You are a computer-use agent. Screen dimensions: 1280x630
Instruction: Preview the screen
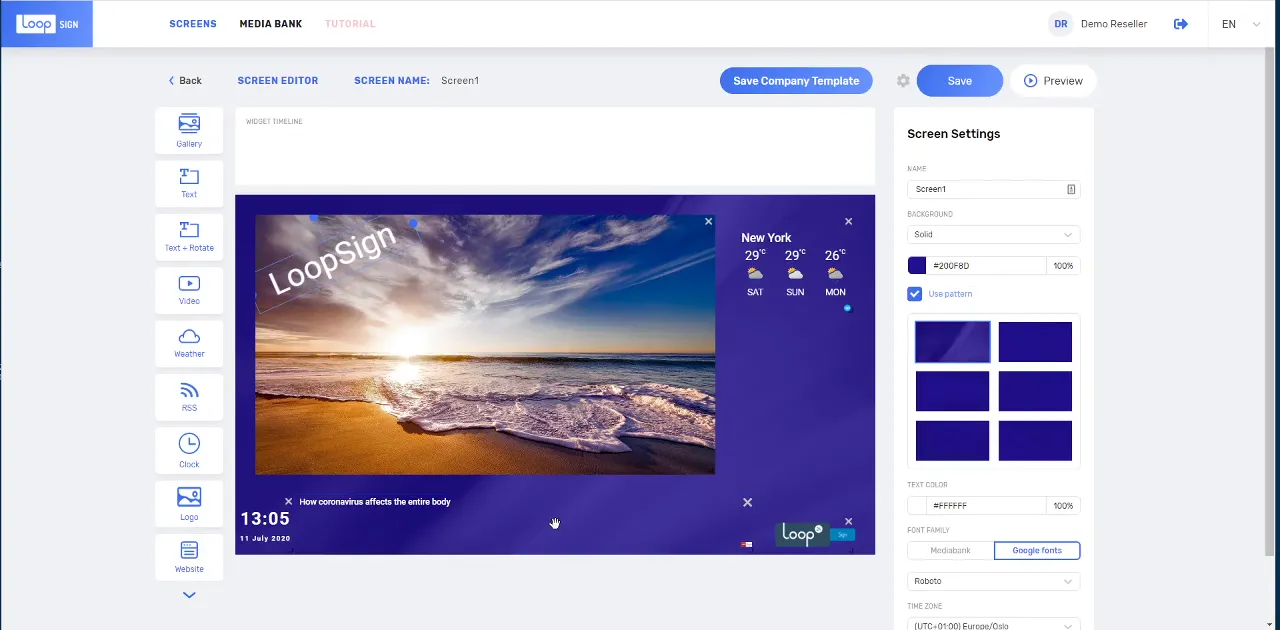pyautogui.click(x=1053, y=81)
